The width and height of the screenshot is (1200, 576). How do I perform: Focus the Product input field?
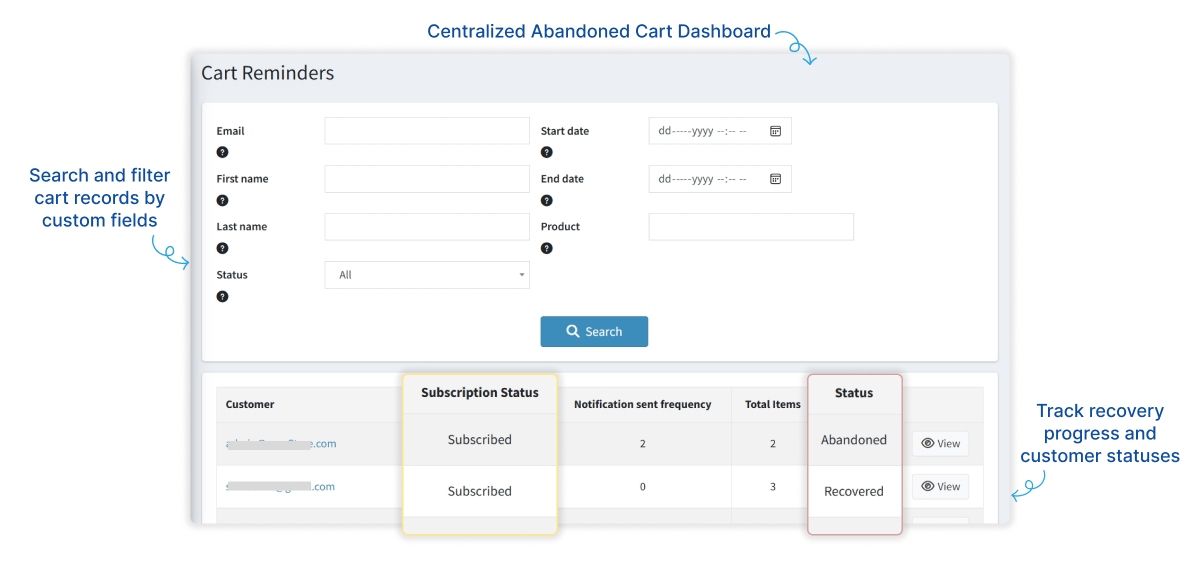click(x=751, y=227)
